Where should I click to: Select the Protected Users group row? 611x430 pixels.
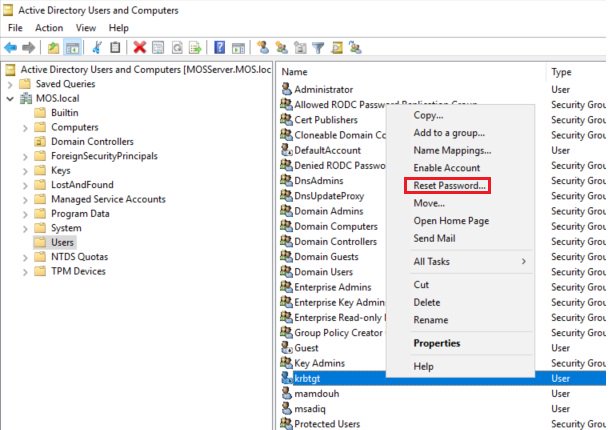pyautogui.click(x=443, y=423)
